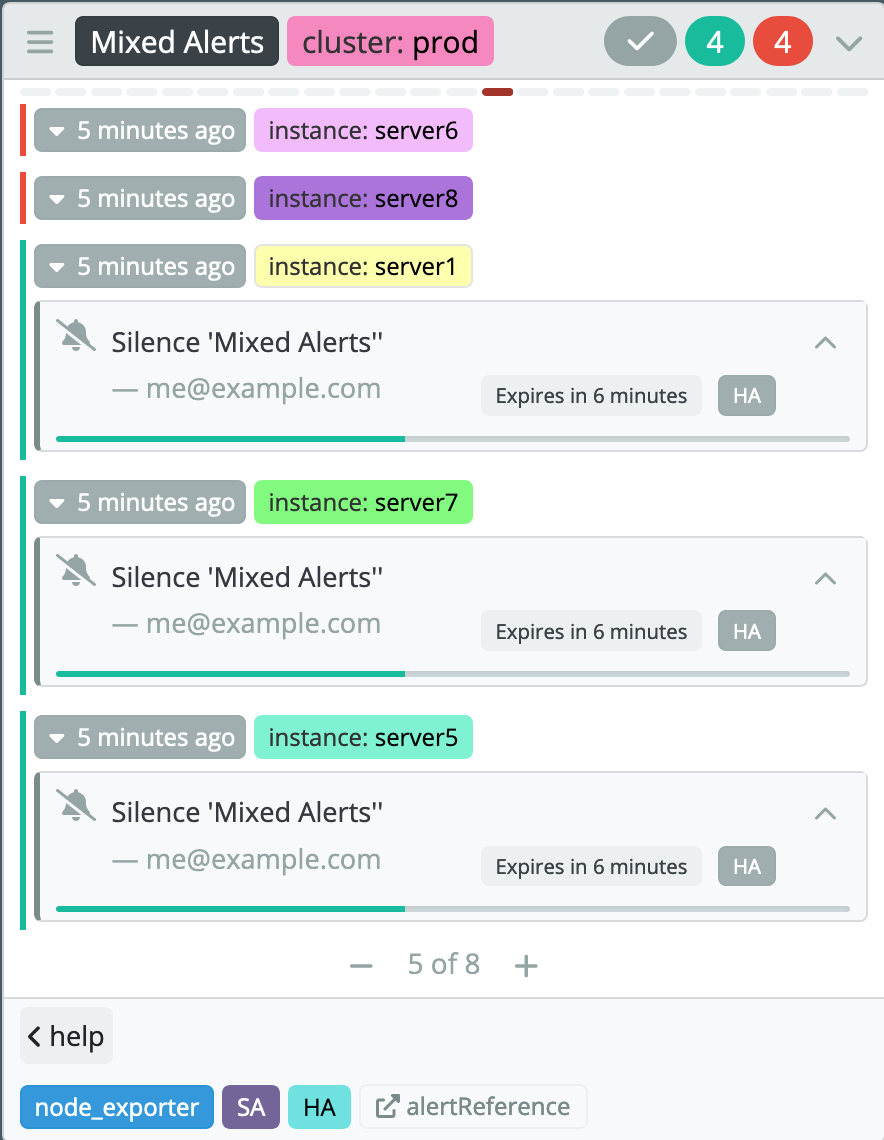This screenshot has height=1140, width=884.
Task: Click the bell-slash icon in server1 silence
Action: point(76,336)
